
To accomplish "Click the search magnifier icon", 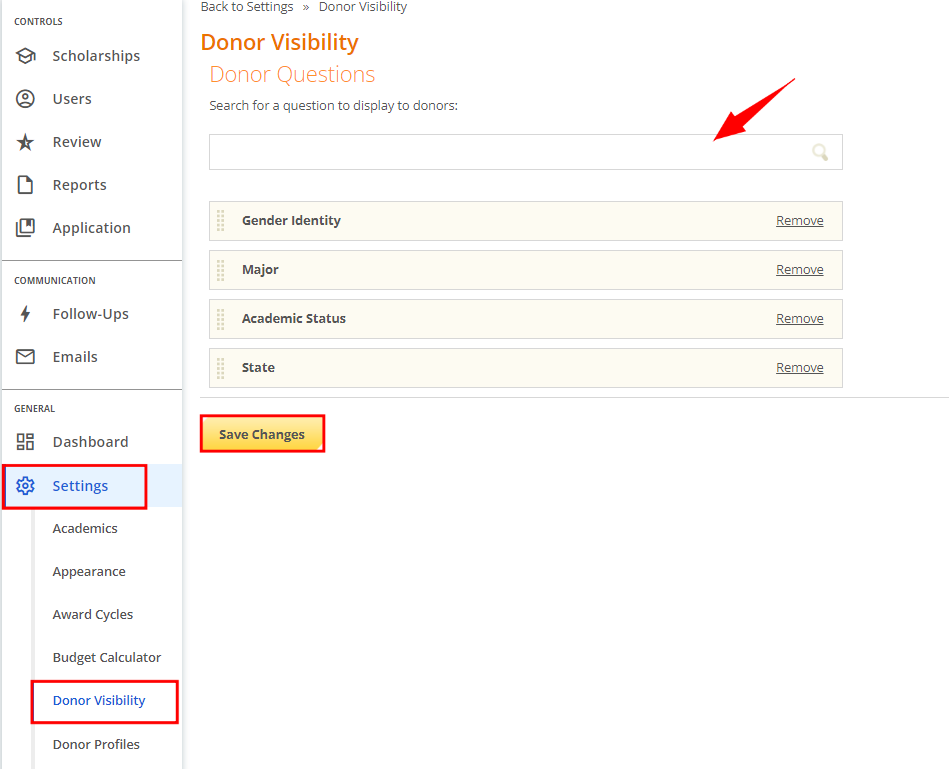I will click(x=820, y=151).
